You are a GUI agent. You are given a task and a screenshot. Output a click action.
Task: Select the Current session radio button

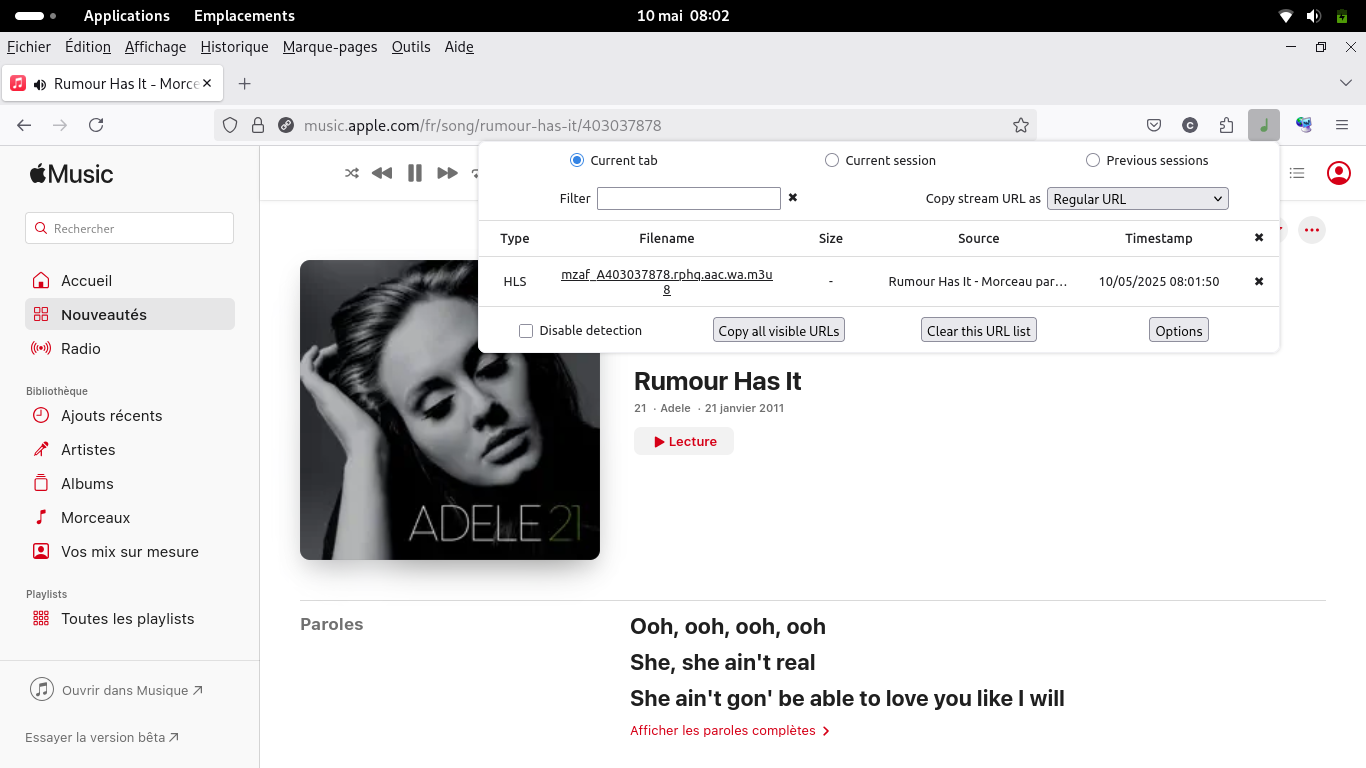tap(832, 160)
